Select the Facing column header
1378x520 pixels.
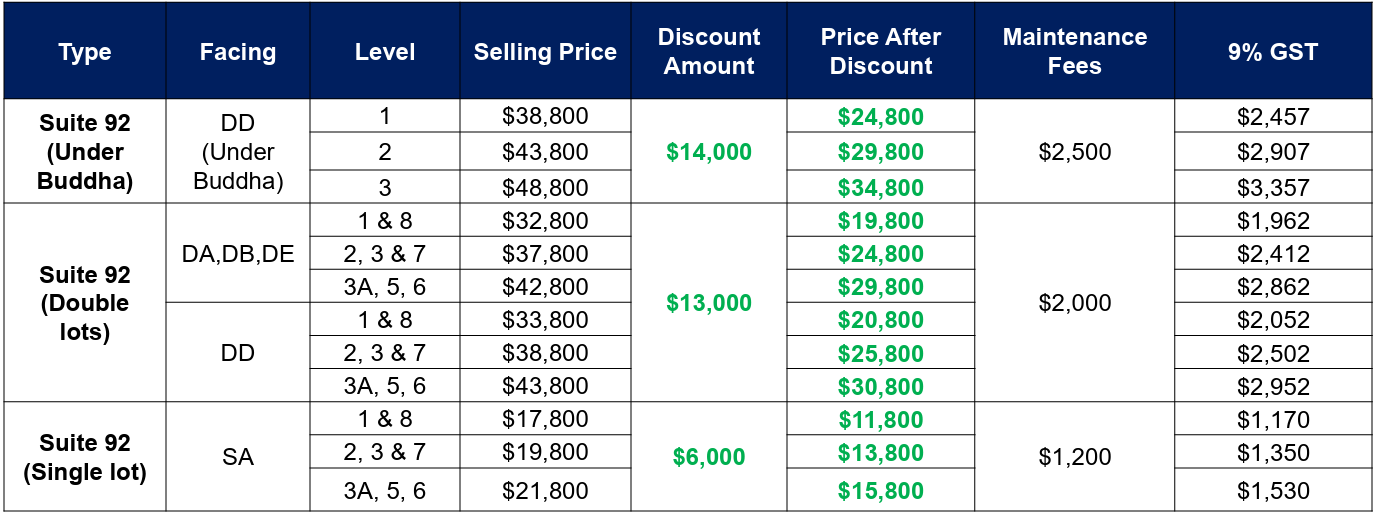pyautogui.click(x=238, y=51)
